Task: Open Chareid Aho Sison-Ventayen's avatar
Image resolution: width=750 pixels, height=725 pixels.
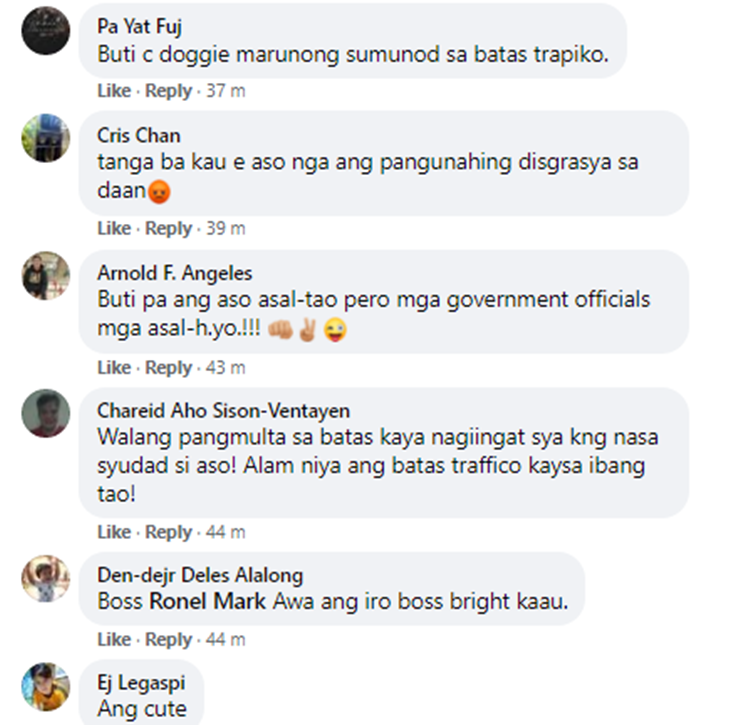Action: (x=46, y=413)
